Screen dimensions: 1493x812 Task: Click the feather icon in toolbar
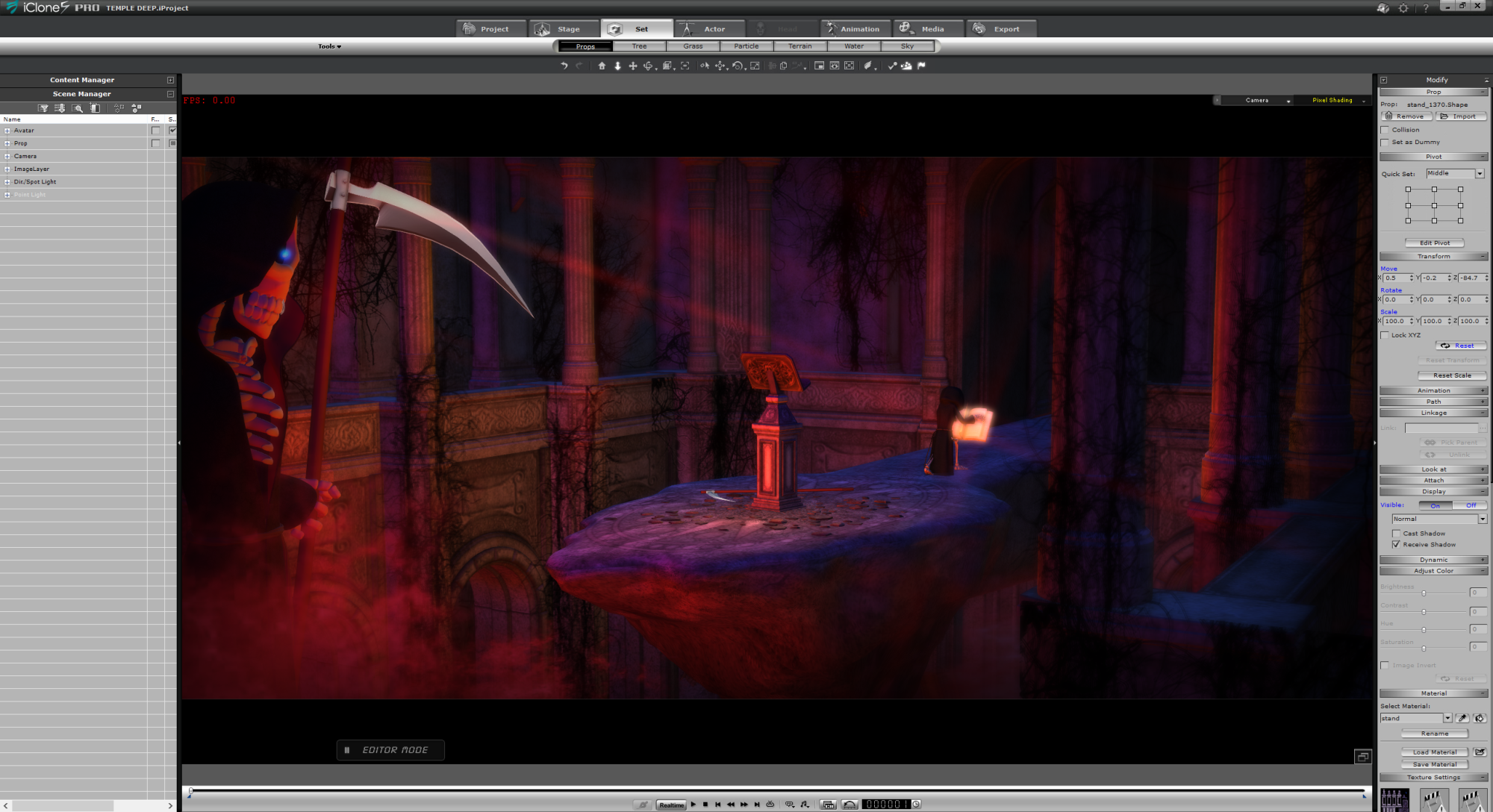tap(867, 66)
